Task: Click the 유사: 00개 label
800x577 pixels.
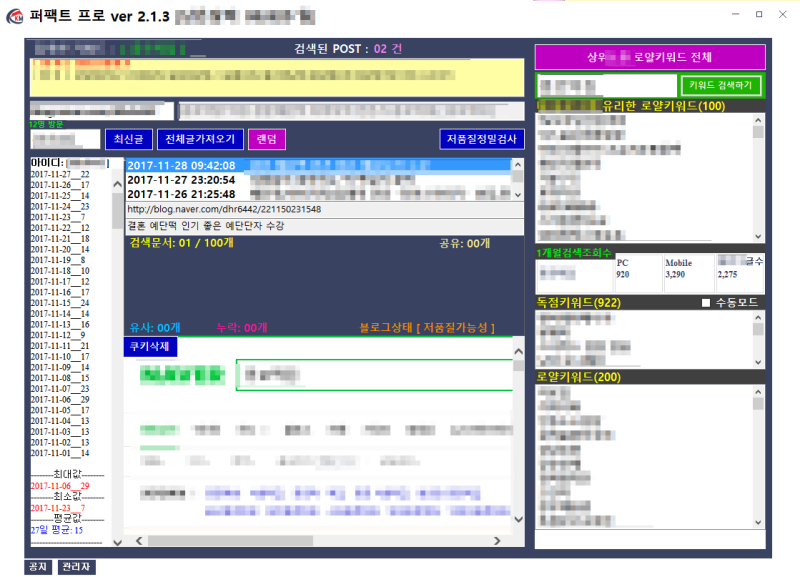Action: click(x=155, y=328)
